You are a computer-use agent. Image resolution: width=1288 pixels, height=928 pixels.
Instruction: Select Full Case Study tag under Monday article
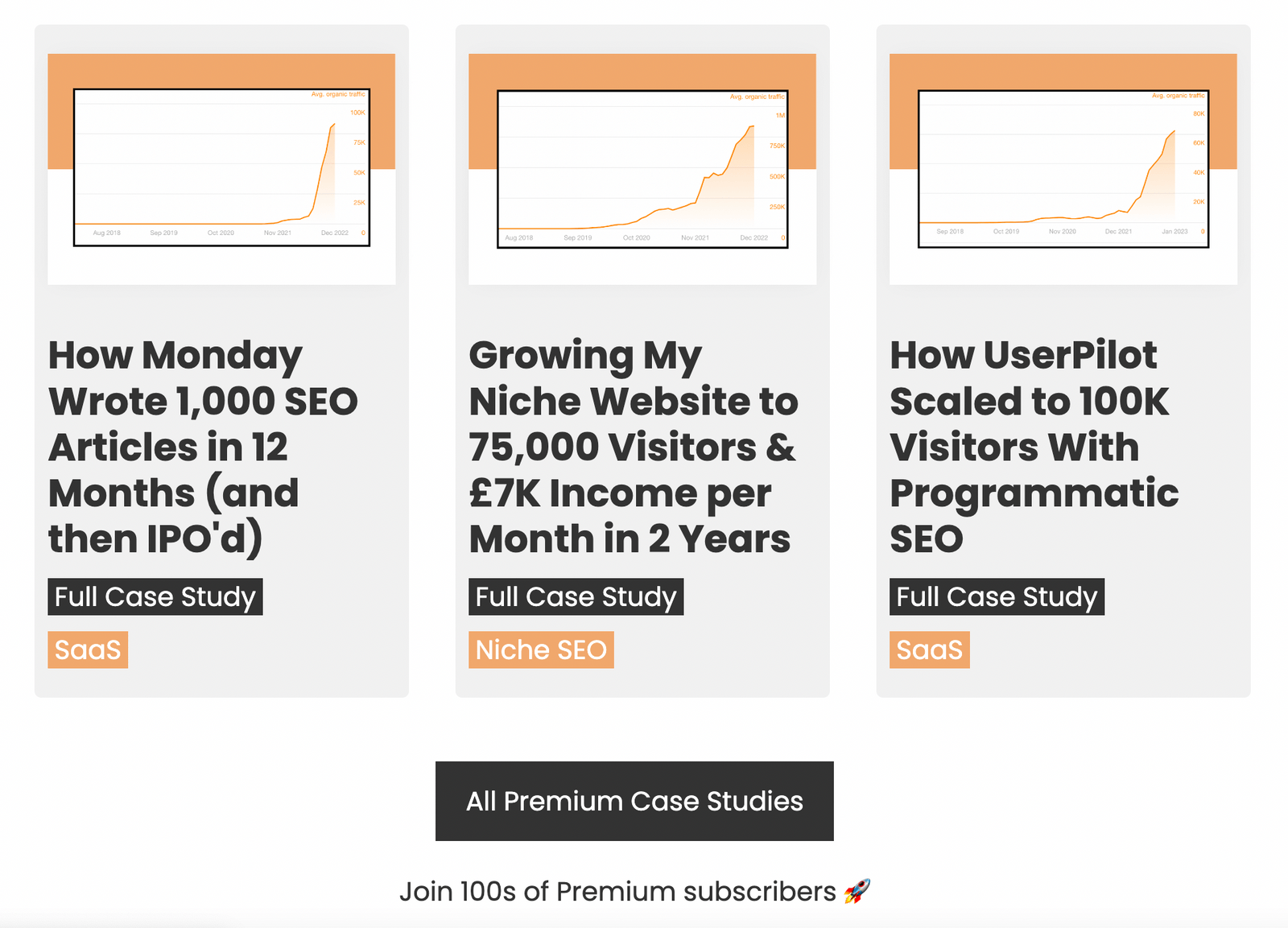155,596
